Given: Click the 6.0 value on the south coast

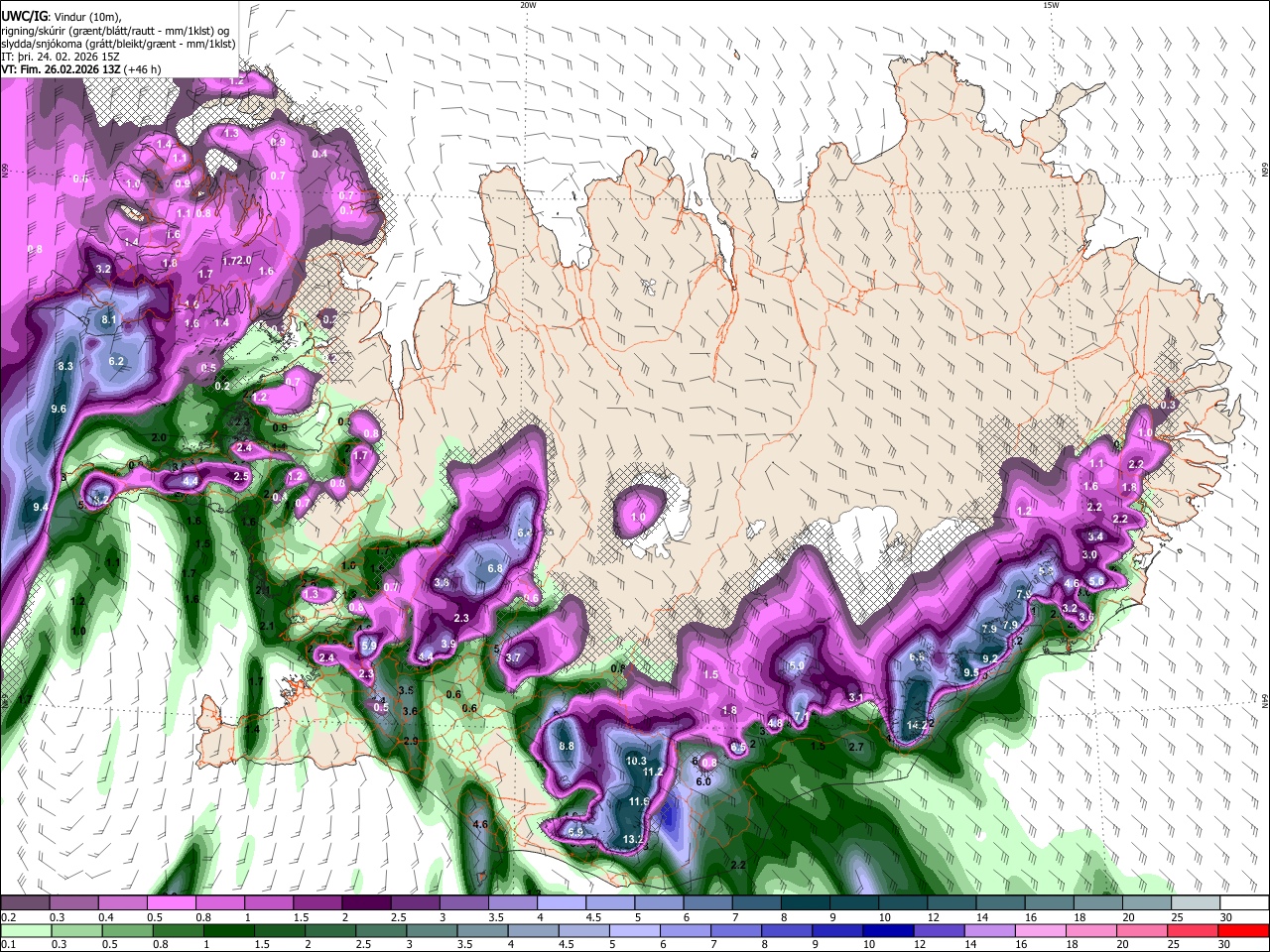Looking at the screenshot, I should coord(703,781).
